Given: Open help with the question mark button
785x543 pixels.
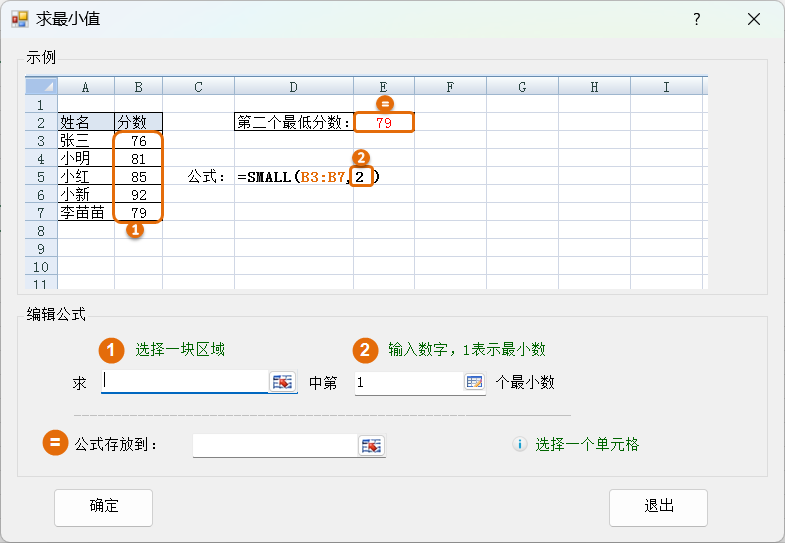Looking at the screenshot, I should coord(696,19).
